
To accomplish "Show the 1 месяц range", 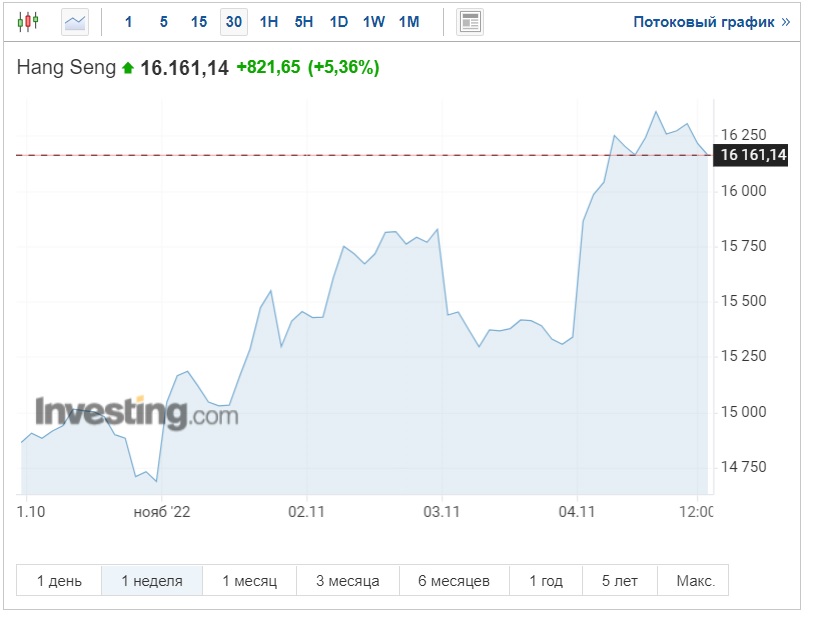I will click(249, 581).
